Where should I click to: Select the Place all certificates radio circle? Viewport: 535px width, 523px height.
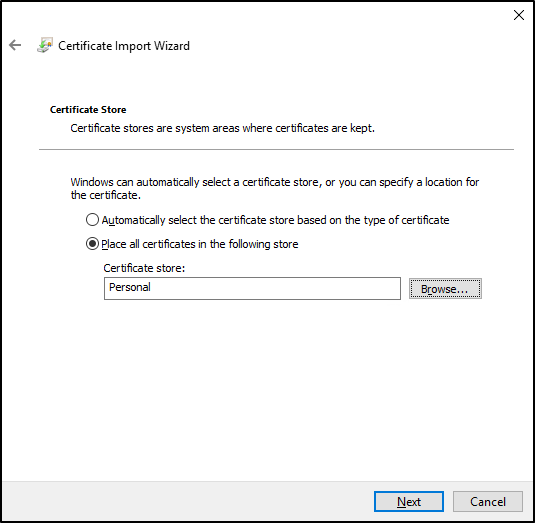click(x=92, y=244)
